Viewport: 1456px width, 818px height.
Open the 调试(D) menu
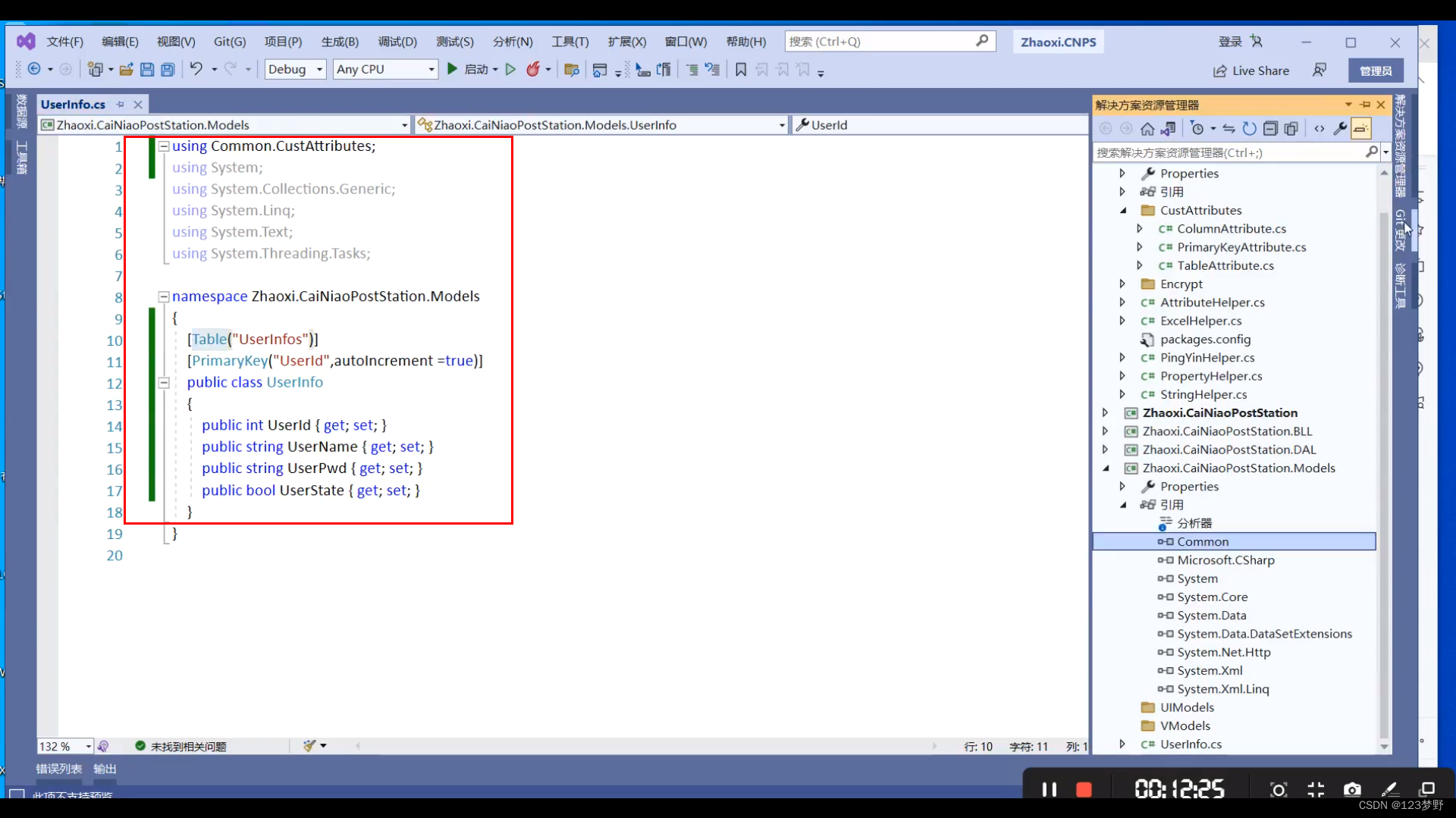[397, 42]
